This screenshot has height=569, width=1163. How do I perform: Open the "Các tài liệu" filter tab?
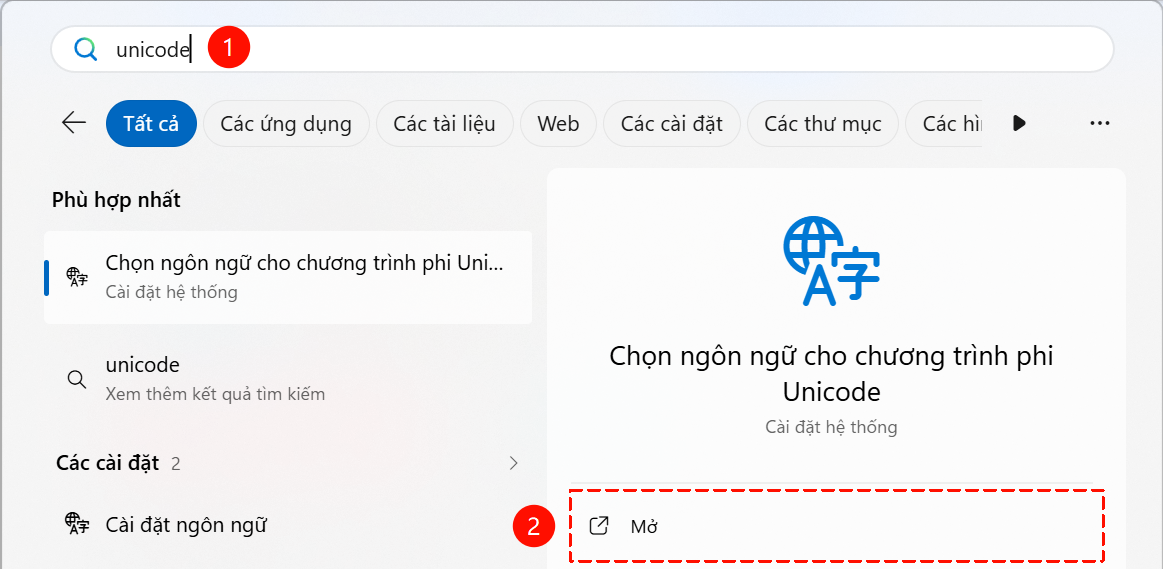pyautogui.click(x=444, y=124)
